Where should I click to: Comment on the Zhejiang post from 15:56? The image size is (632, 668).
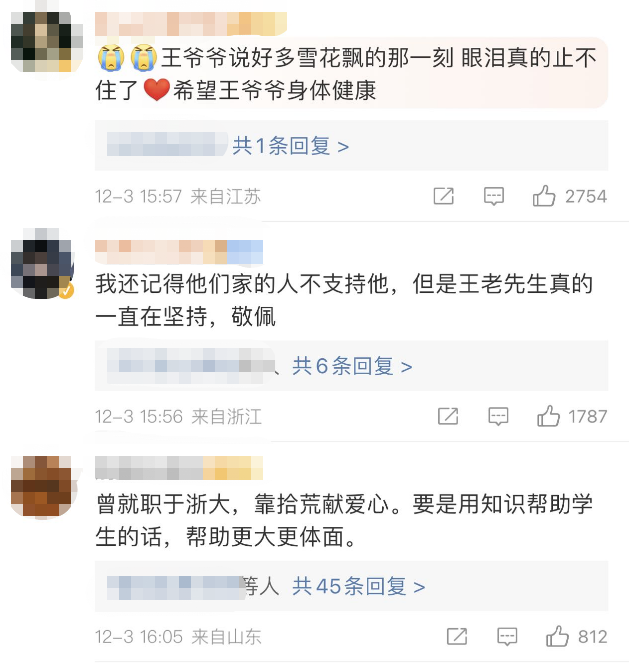498,416
